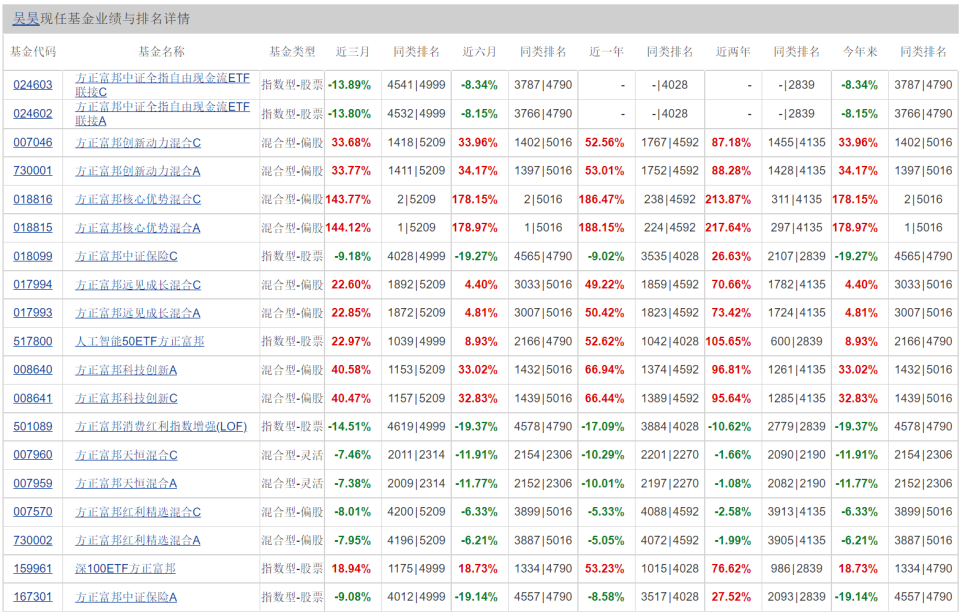960x616 pixels.
Task: Click fund code 008640
Action: (x=33, y=370)
